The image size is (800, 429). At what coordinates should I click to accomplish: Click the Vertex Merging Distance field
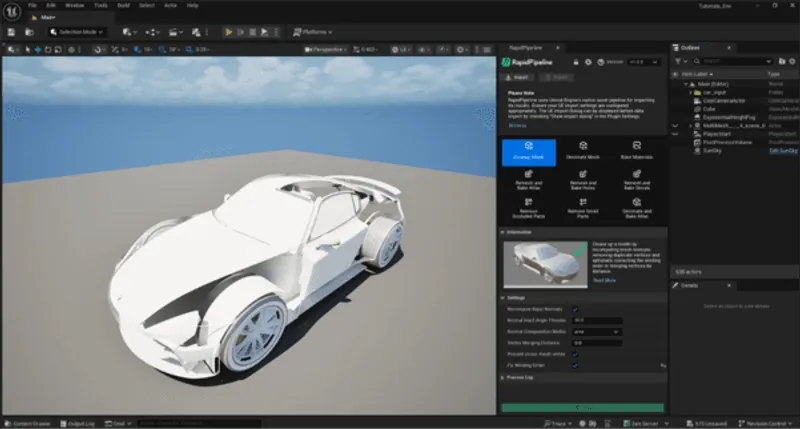(597, 343)
